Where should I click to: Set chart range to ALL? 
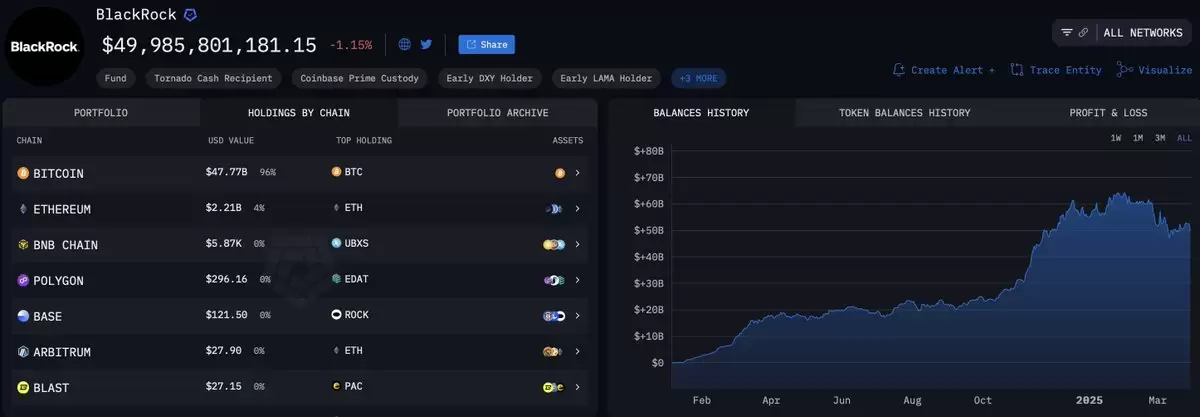[x=1184, y=138]
